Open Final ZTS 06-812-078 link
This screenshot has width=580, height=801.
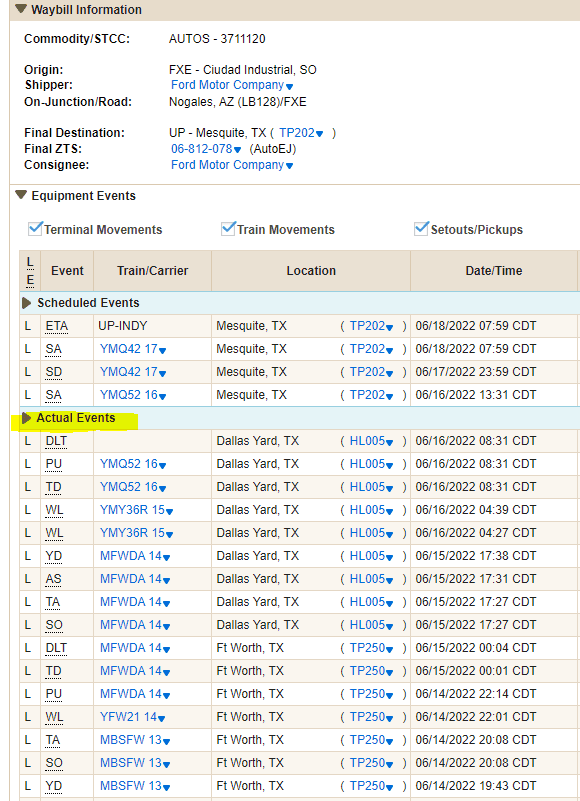click(x=206, y=149)
